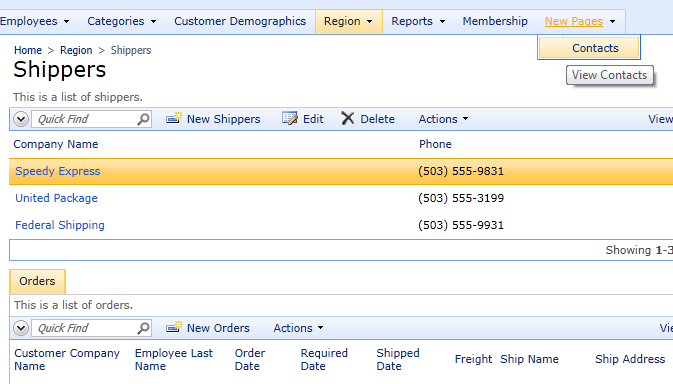
Task: Click the Delete X icon
Action: click(x=348, y=118)
